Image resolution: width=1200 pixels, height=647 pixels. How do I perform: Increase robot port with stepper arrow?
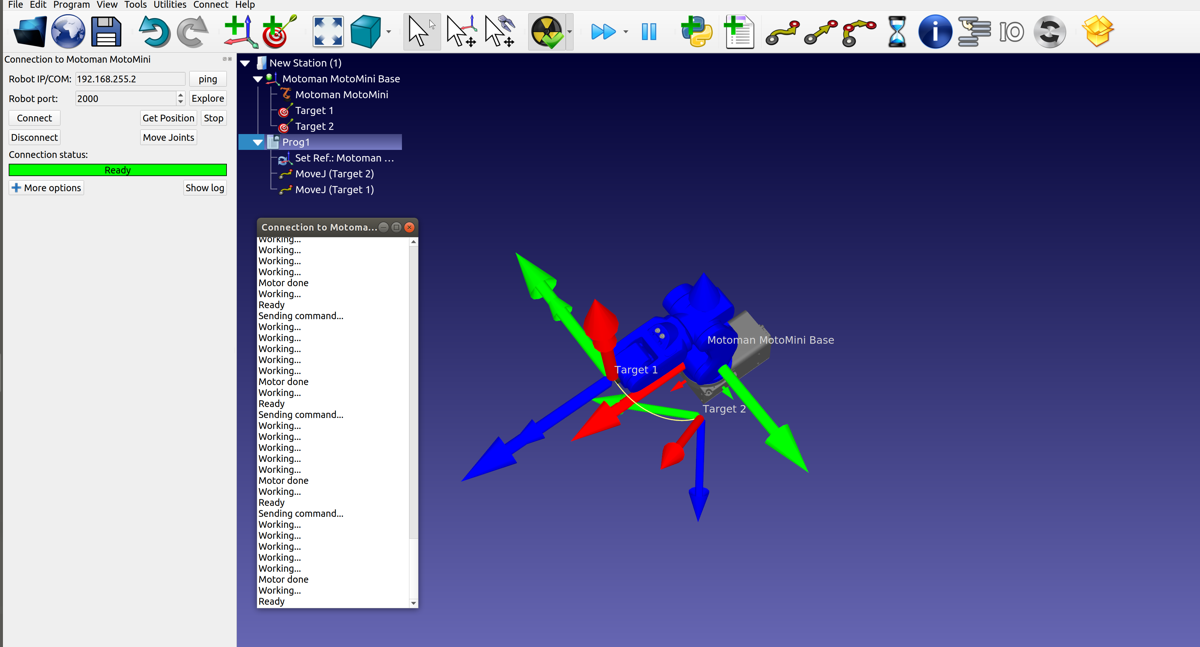coord(181,96)
